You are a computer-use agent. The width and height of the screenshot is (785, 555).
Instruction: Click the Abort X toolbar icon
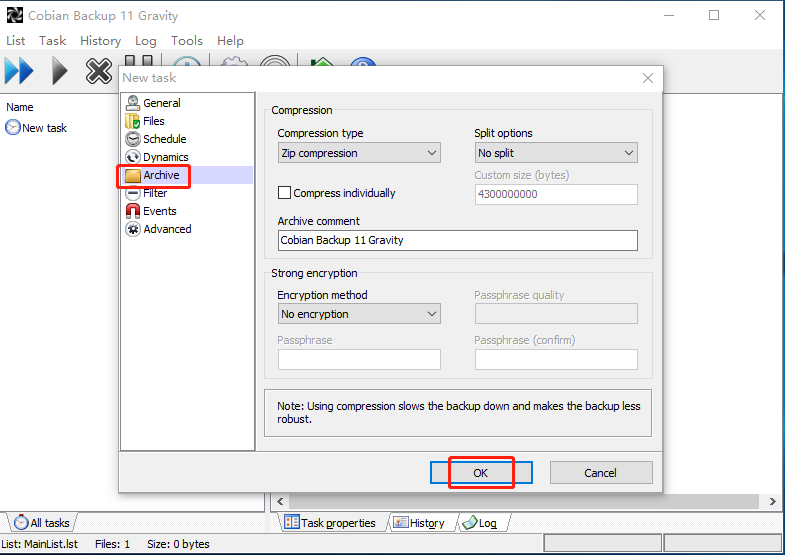tap(99, 71)
